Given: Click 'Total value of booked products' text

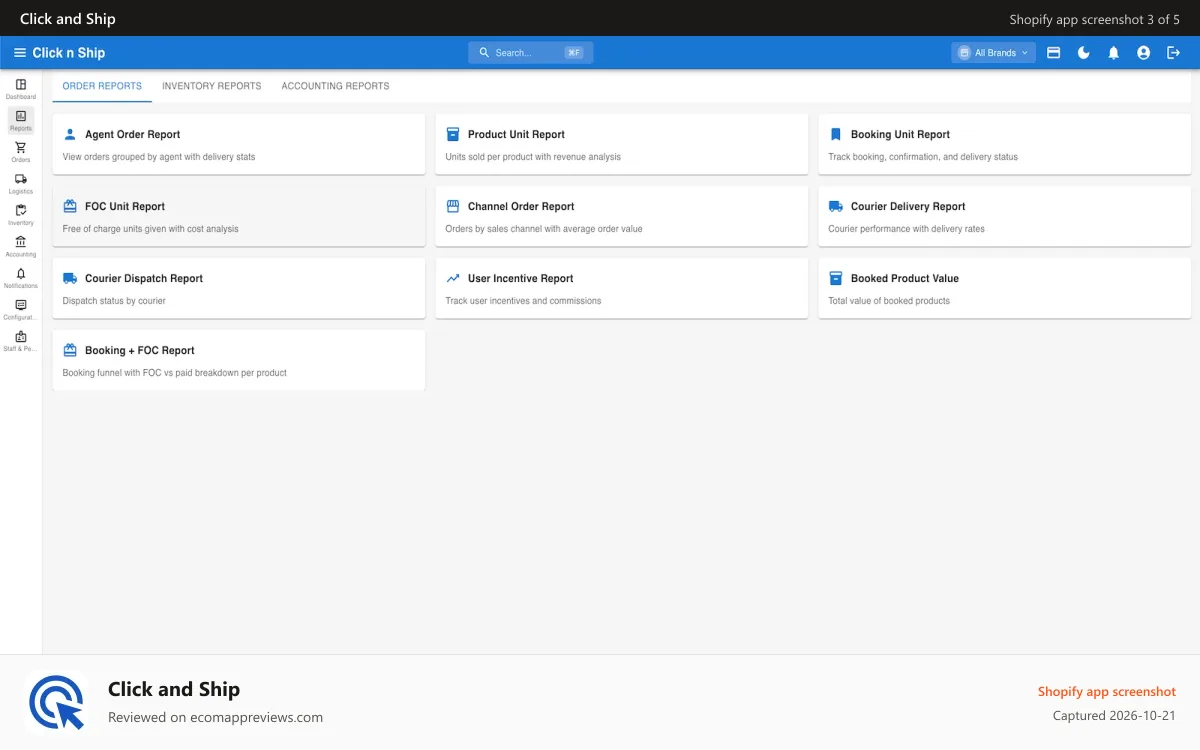Looking at the screenshot, I should click(x=889, y=301).
